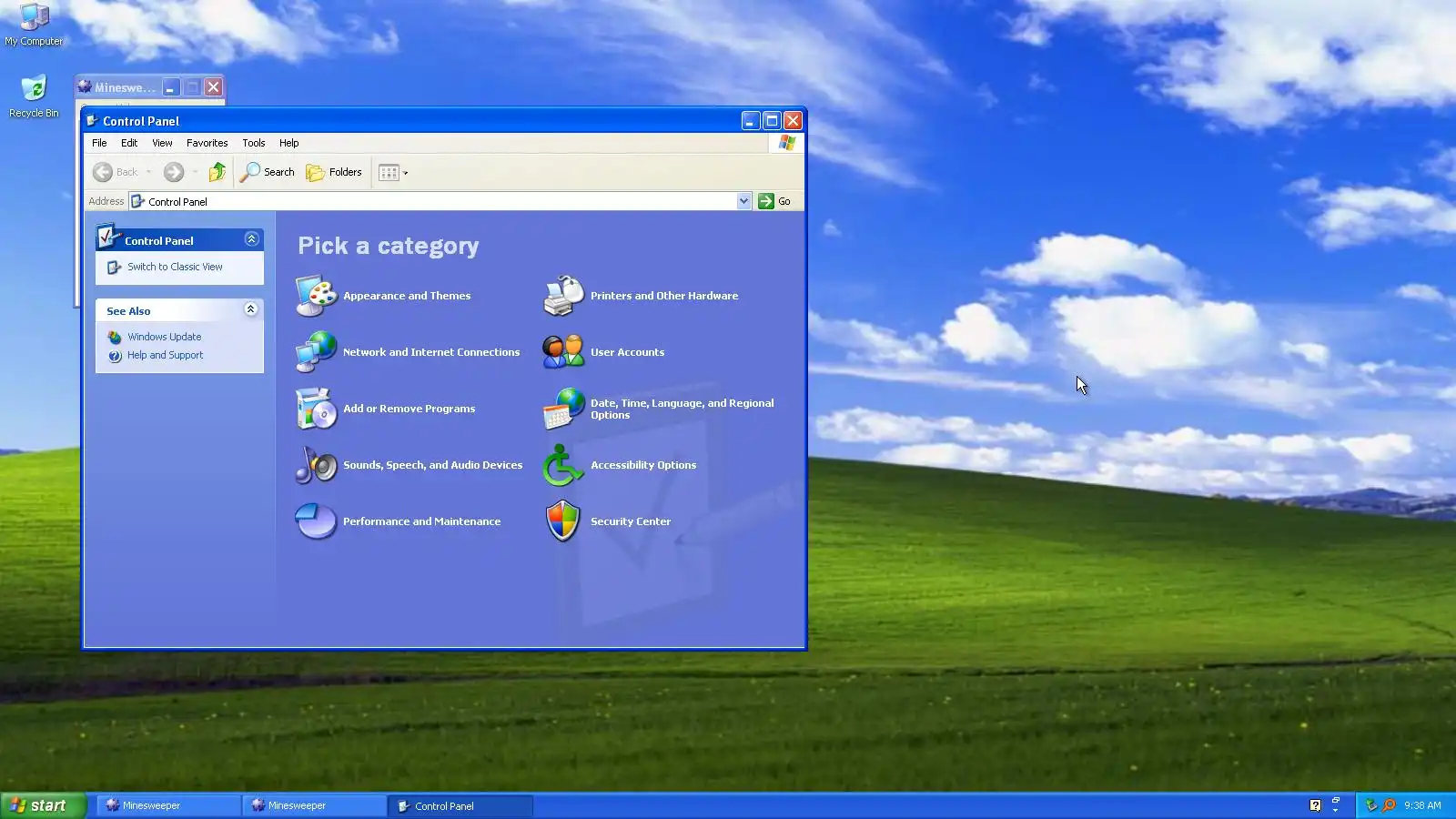Open the Security Center shield icon
The width and height of the screenshot is (1456, 819).
click(x=564, y=521)
